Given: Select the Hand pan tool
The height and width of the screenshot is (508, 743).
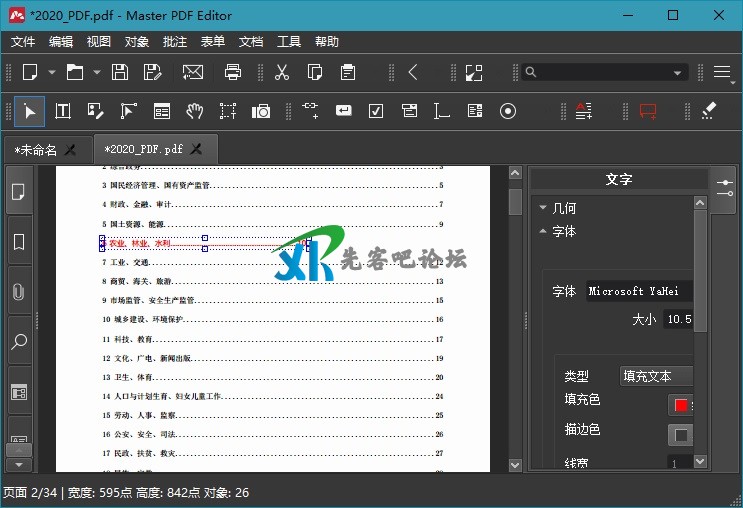Looking at the screenshot, I should [x=195, y=111].
